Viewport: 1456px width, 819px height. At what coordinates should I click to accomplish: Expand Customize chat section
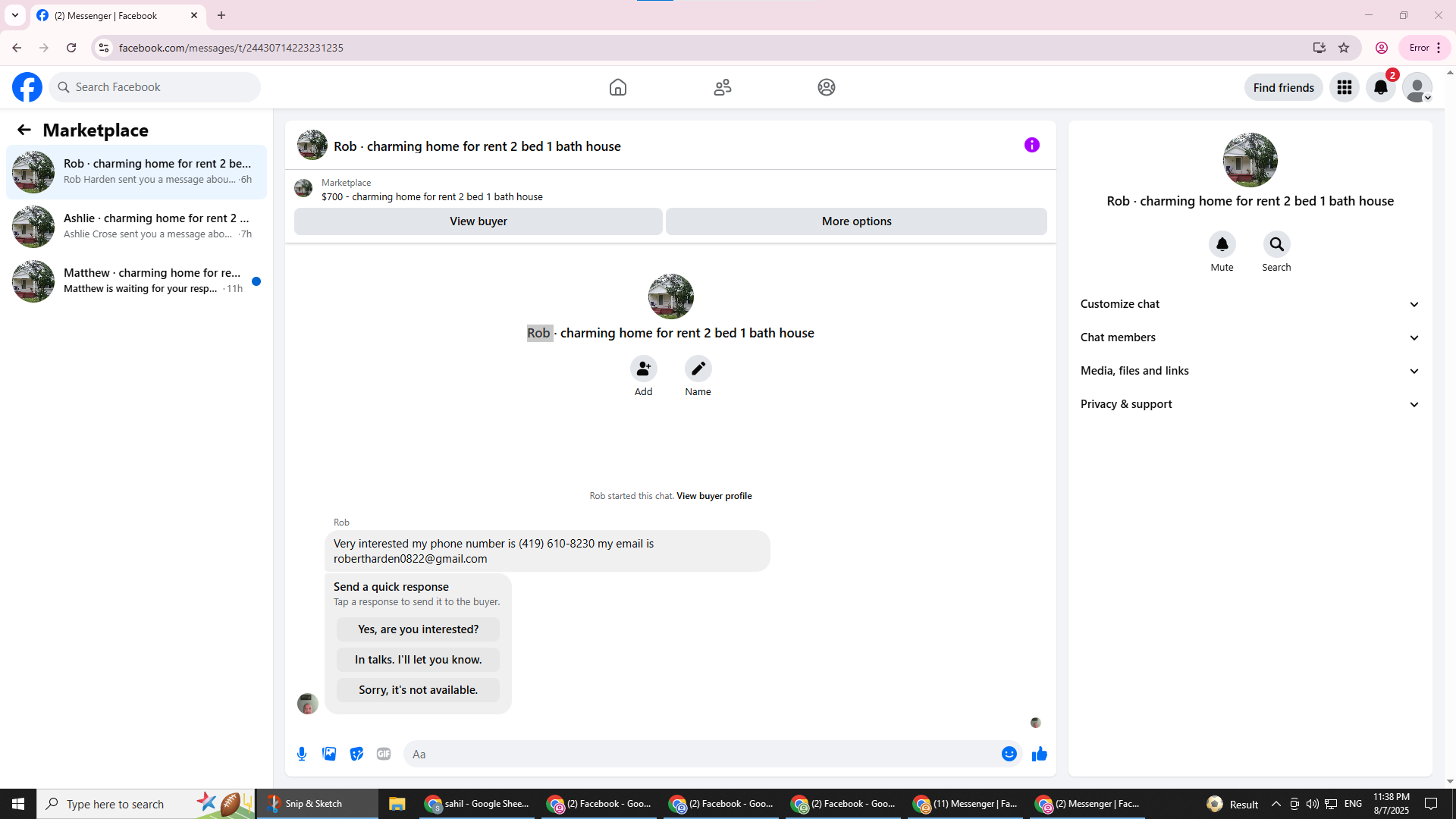click(x=1249, y=304)
